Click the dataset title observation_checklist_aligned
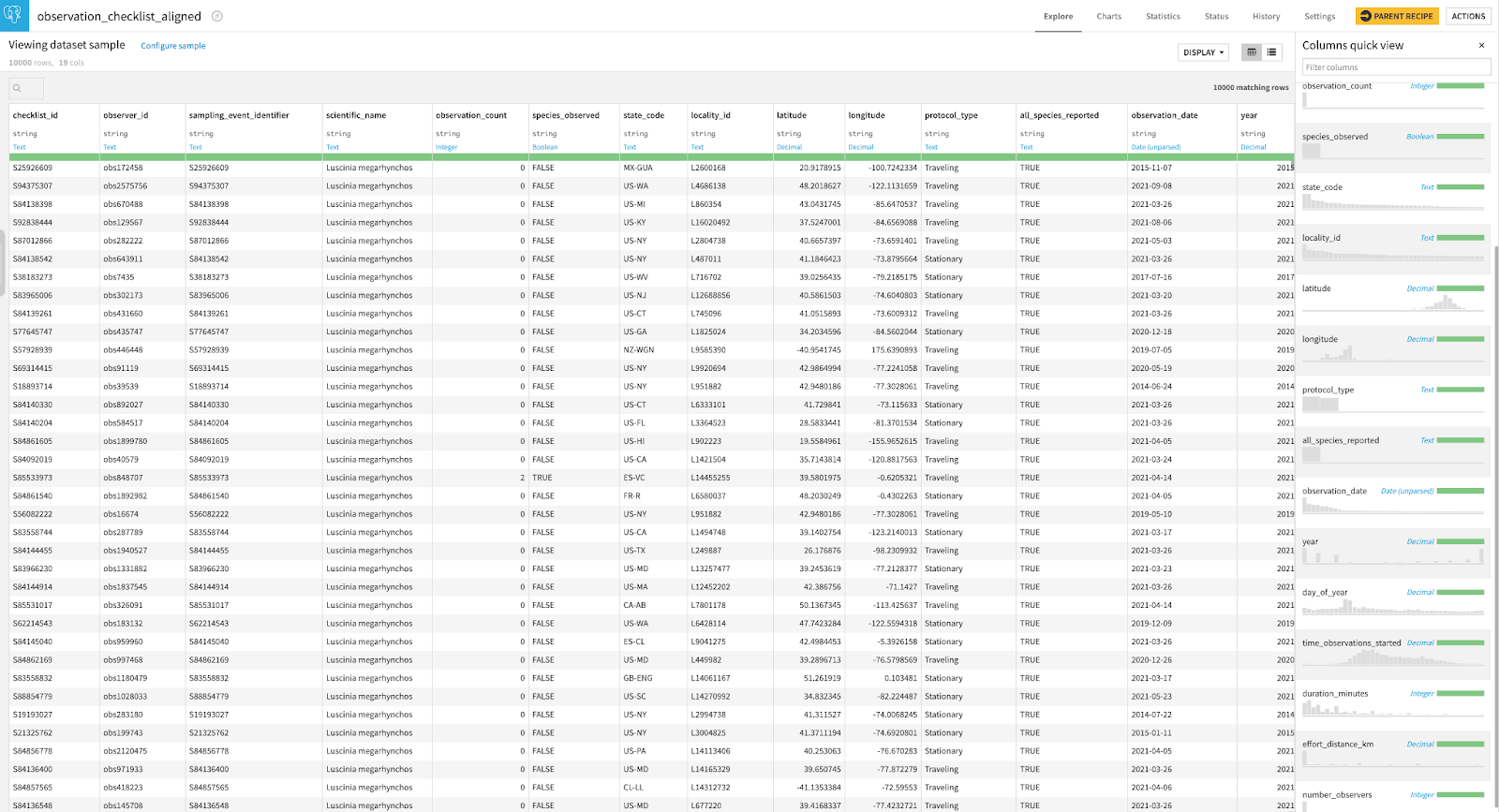 (119, 16)
